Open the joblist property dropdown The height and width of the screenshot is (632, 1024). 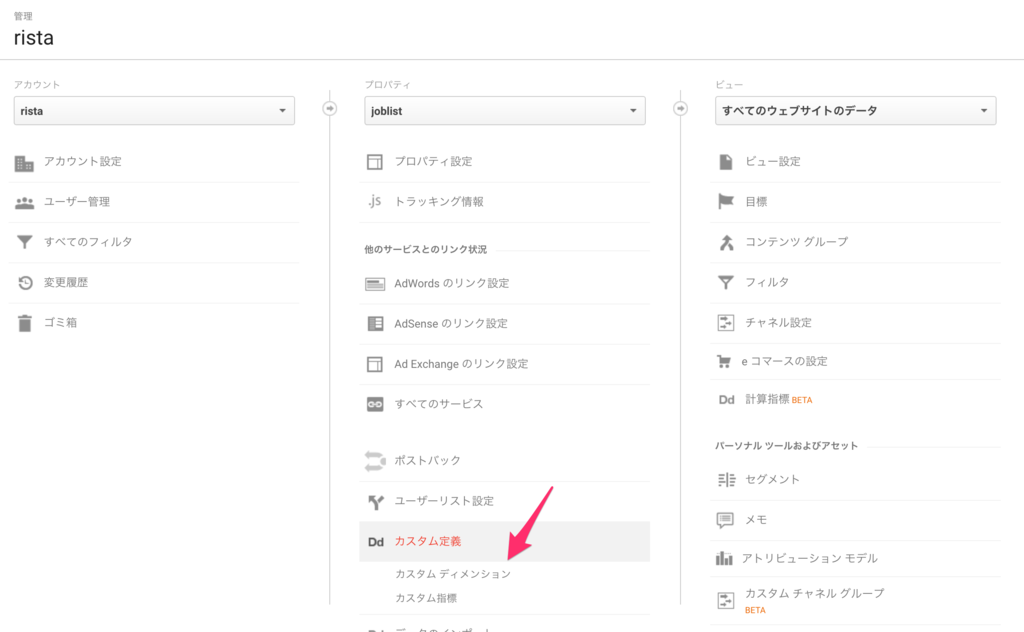click(x=505, y=111)
